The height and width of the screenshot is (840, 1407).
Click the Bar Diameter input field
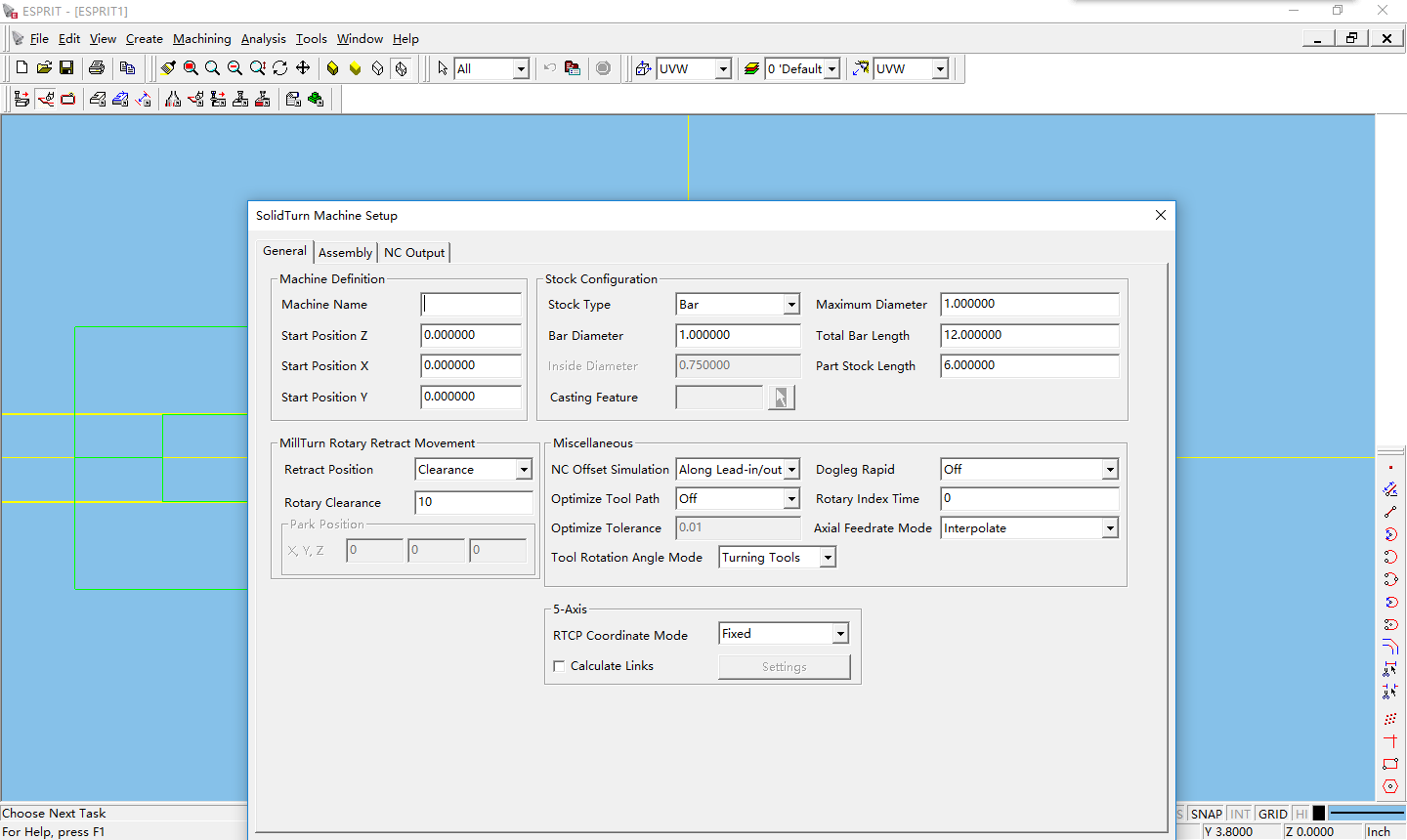739,335
